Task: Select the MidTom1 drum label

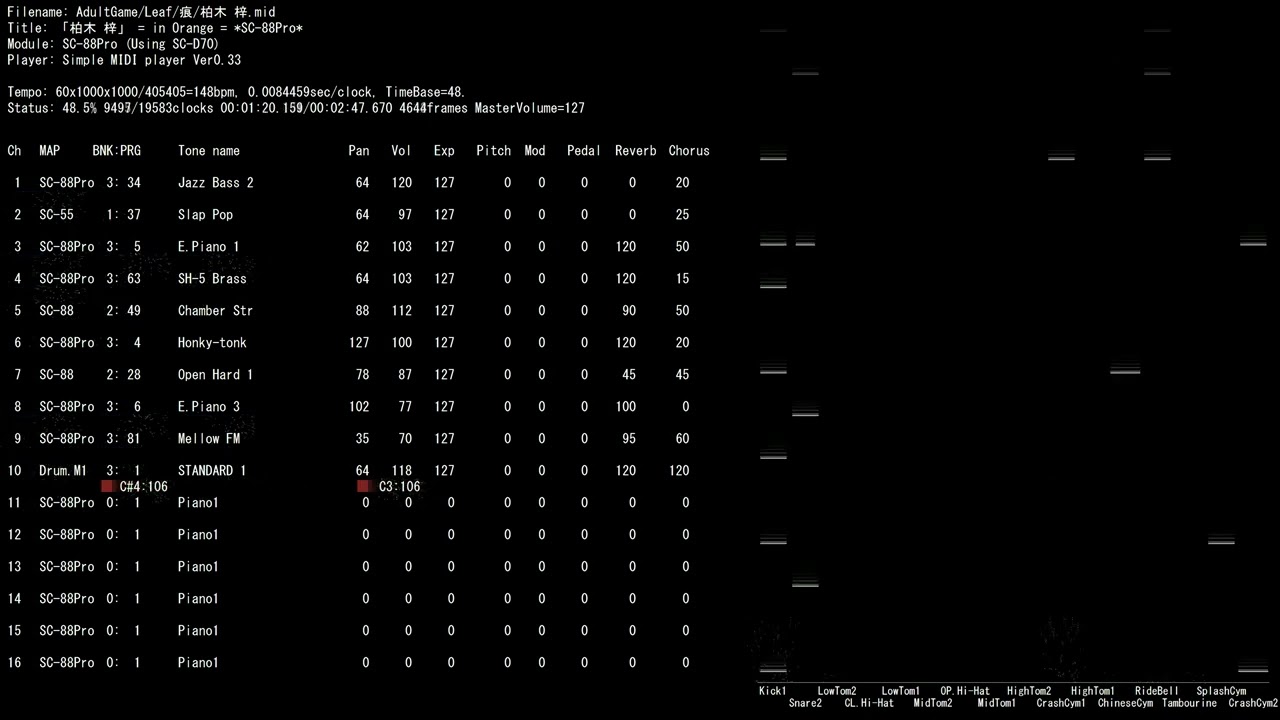Action: pos(997,703)
